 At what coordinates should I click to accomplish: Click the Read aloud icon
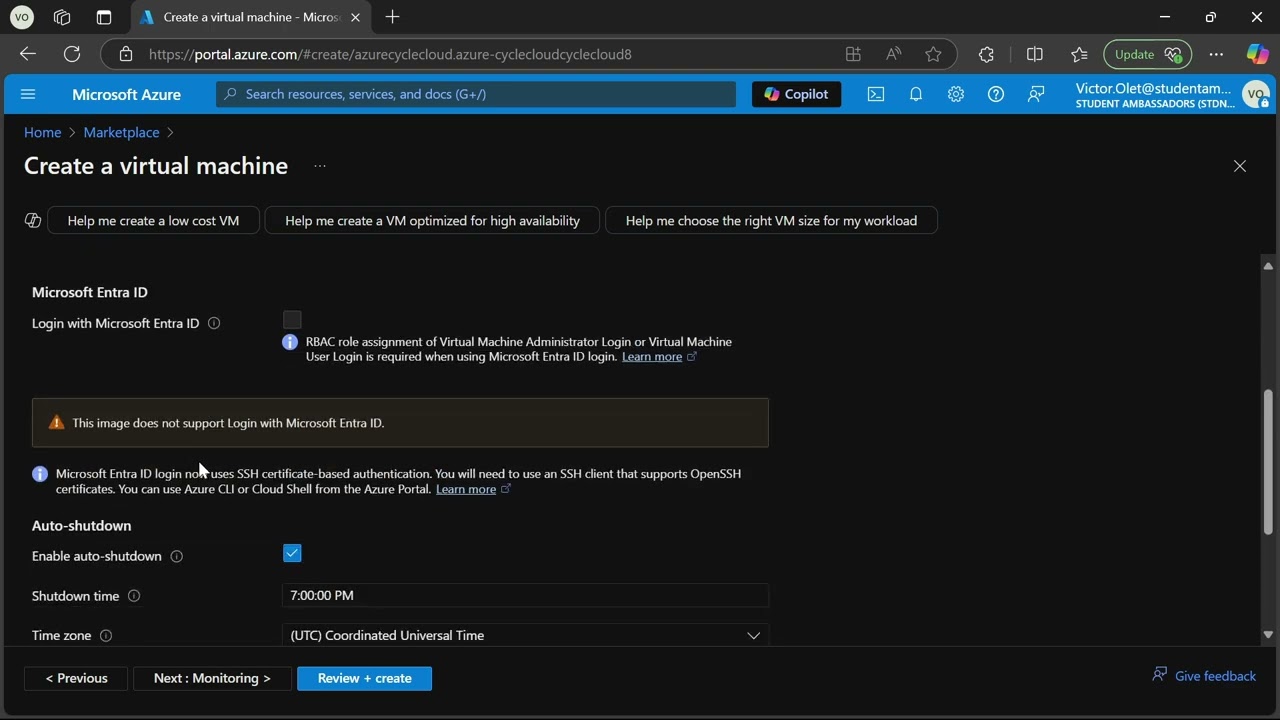point(893,54)
